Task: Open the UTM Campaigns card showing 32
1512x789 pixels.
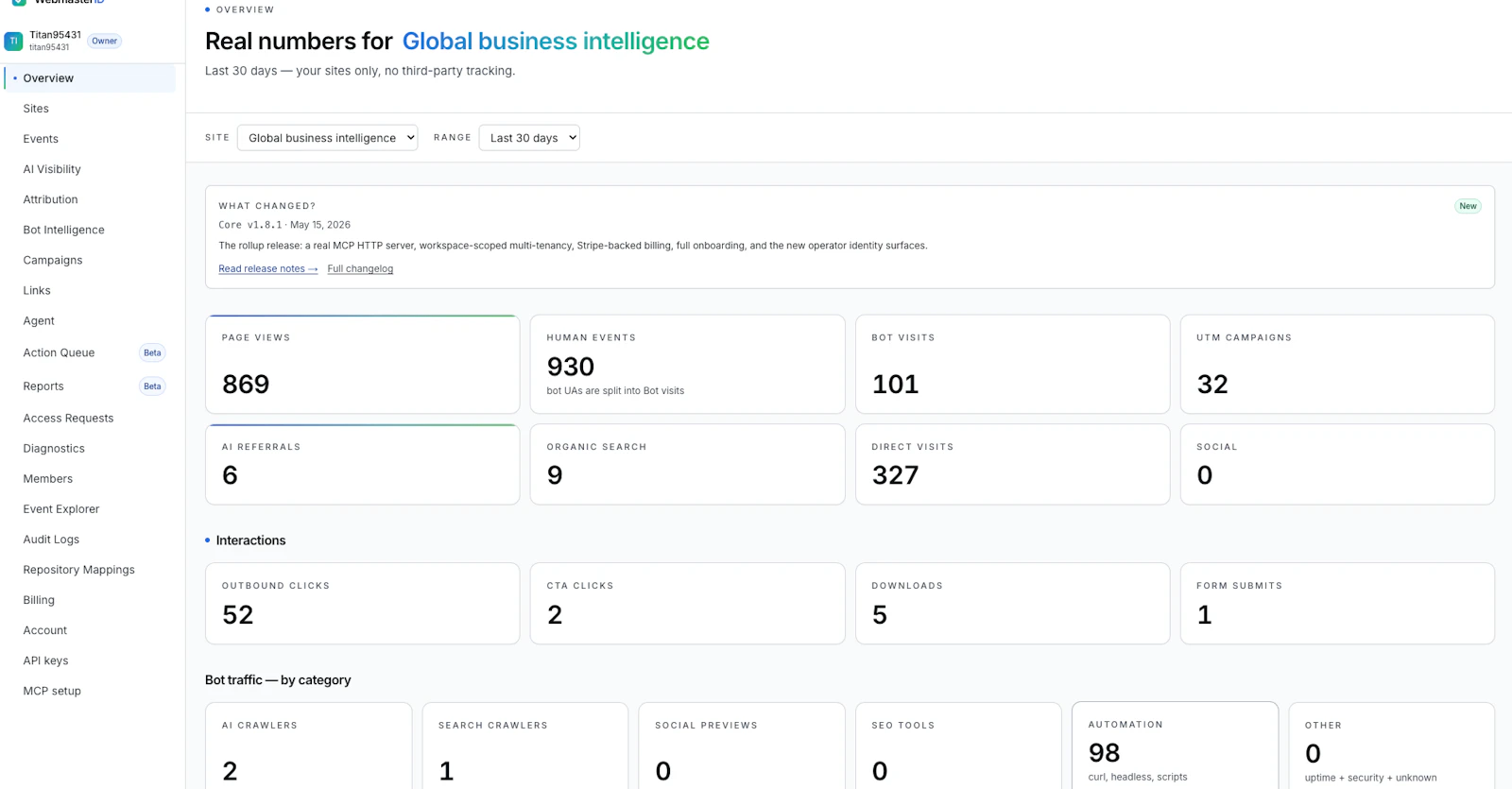Action: [1337, 364]
